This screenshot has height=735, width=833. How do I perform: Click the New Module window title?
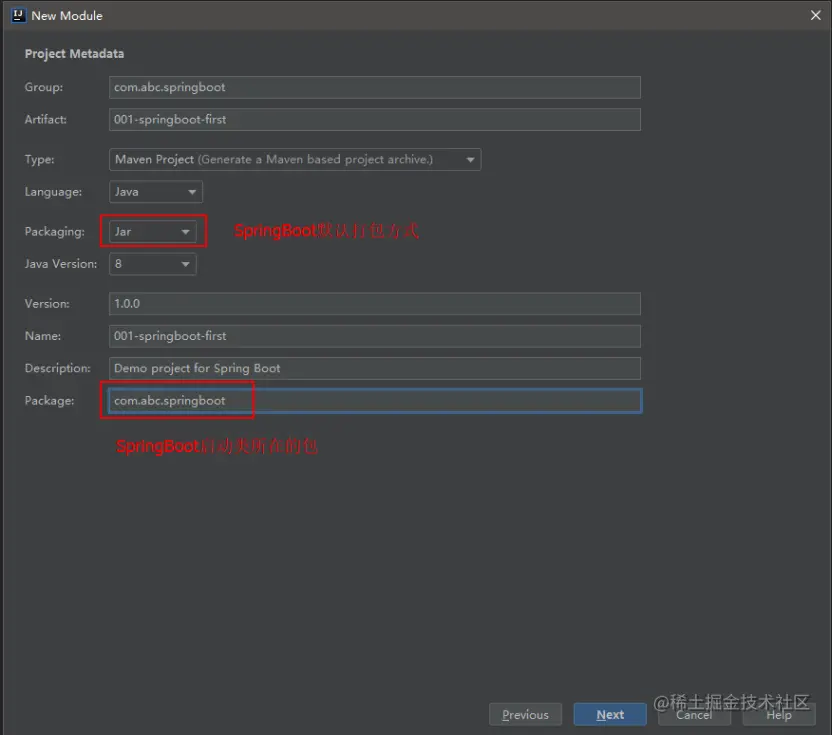click(67, 16)
